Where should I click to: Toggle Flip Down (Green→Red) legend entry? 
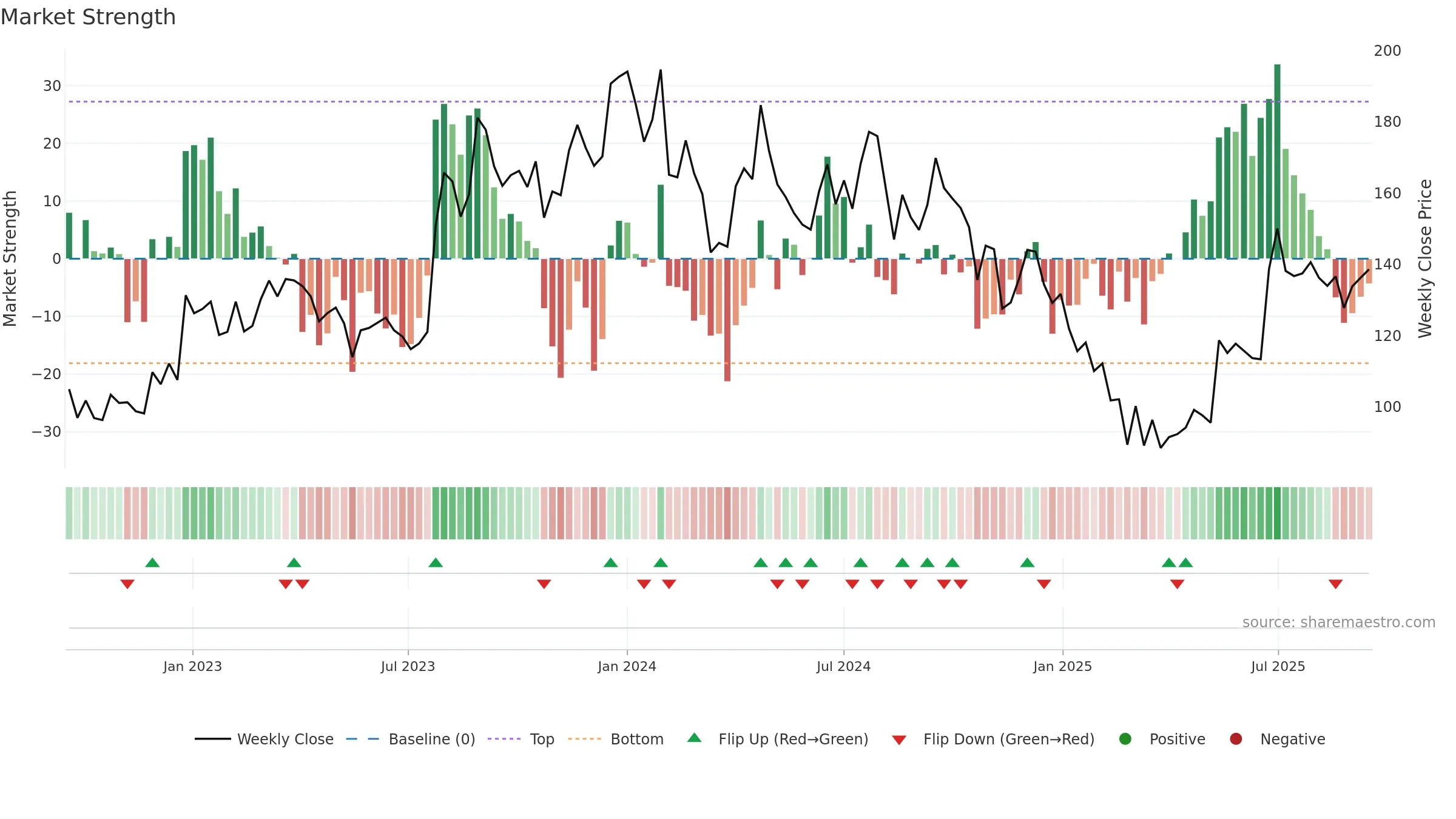pyautogui.click(x=993, y=739)
